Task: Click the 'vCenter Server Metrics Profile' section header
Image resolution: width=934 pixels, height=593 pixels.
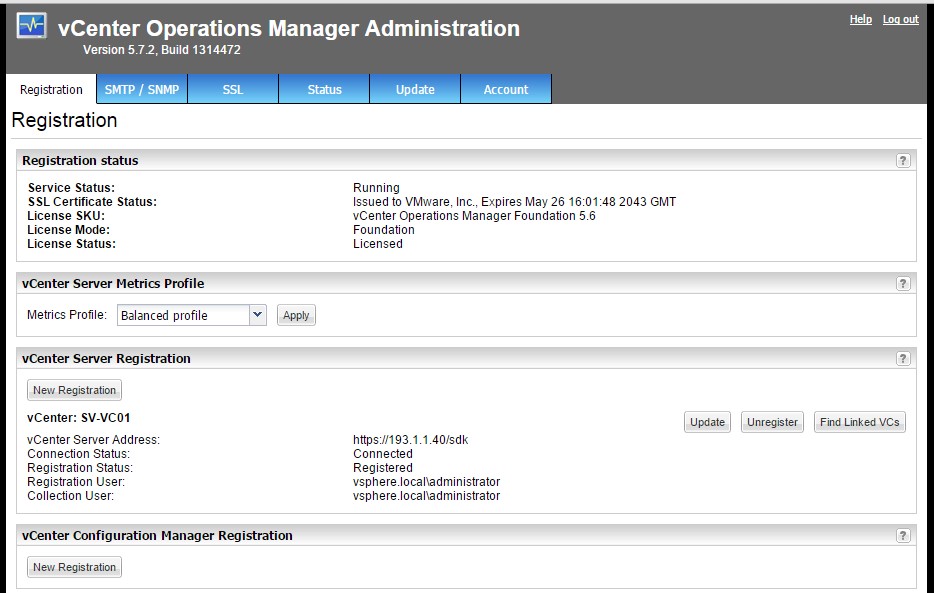Action: point(113,283)
